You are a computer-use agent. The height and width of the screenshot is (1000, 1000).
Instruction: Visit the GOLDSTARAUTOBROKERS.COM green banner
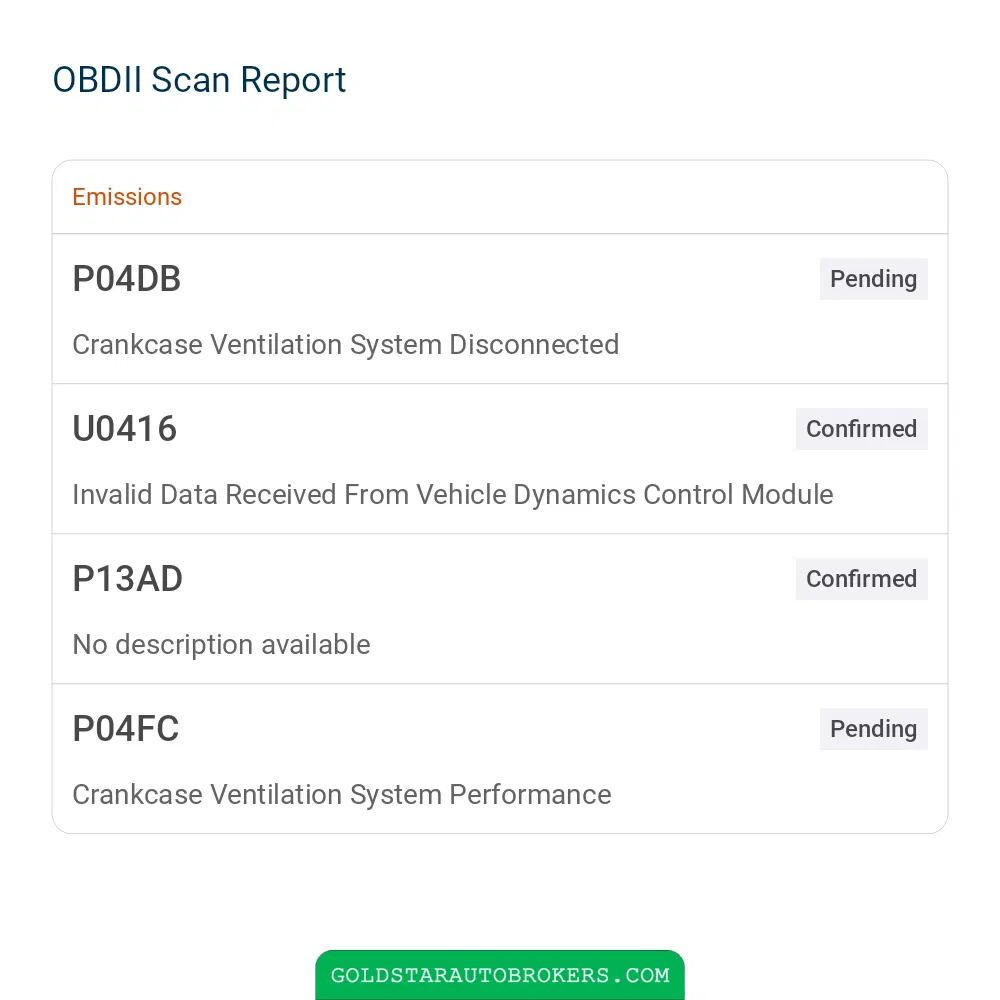coord(500,974)
